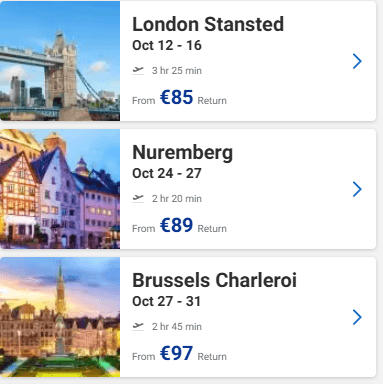The height and width of the screenshot is (384, 383).
Task: Click the 3 hr 25 min flight duration
Action: (x=177, y=71)
